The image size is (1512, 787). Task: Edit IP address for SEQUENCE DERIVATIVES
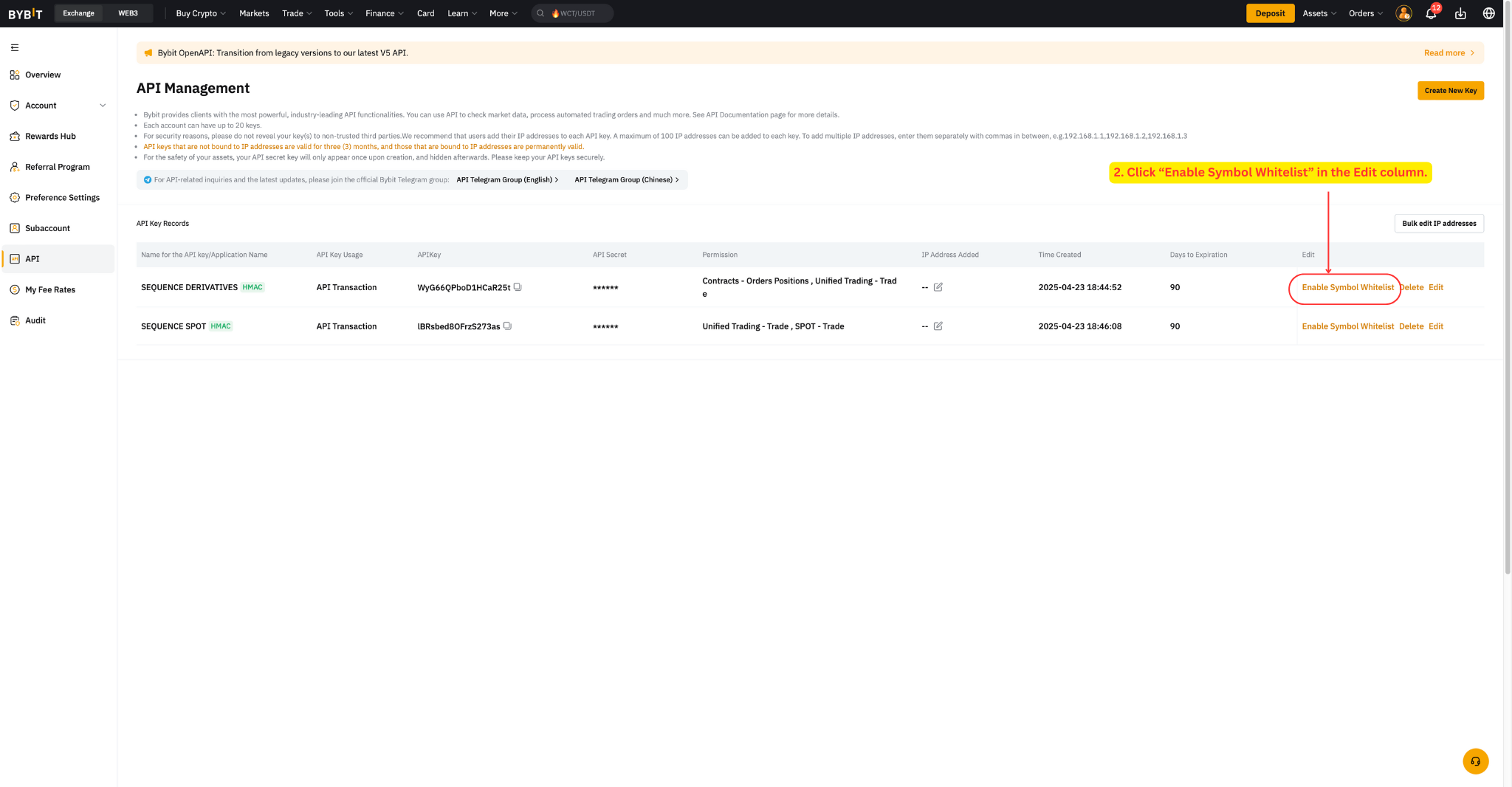coord(938,287)
